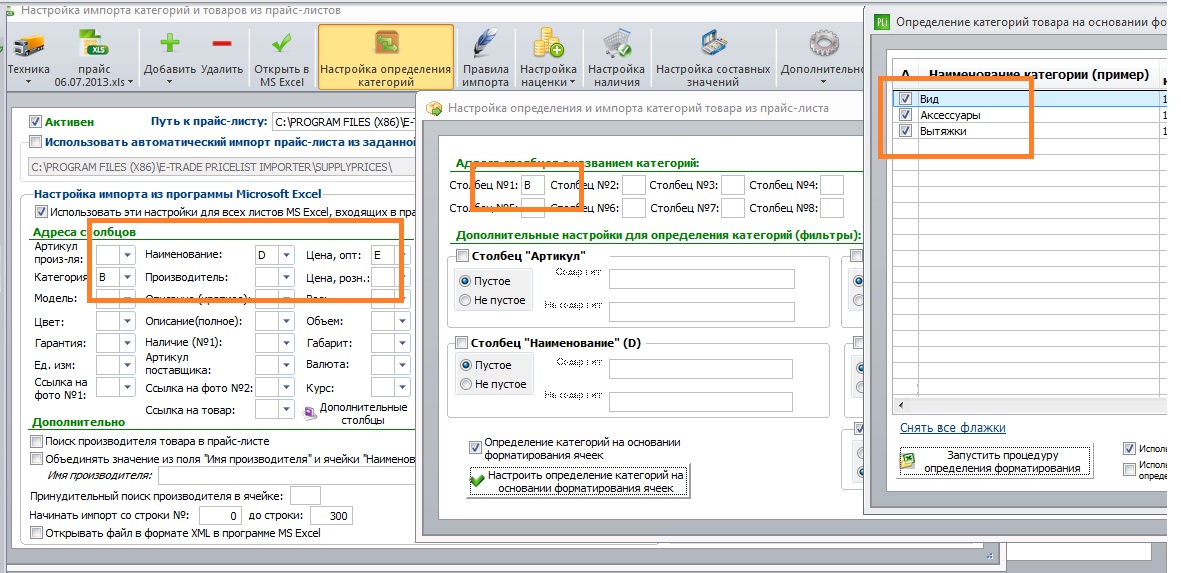
Task: Click Начинать импорт со строки field
Action: pos(221,516)
